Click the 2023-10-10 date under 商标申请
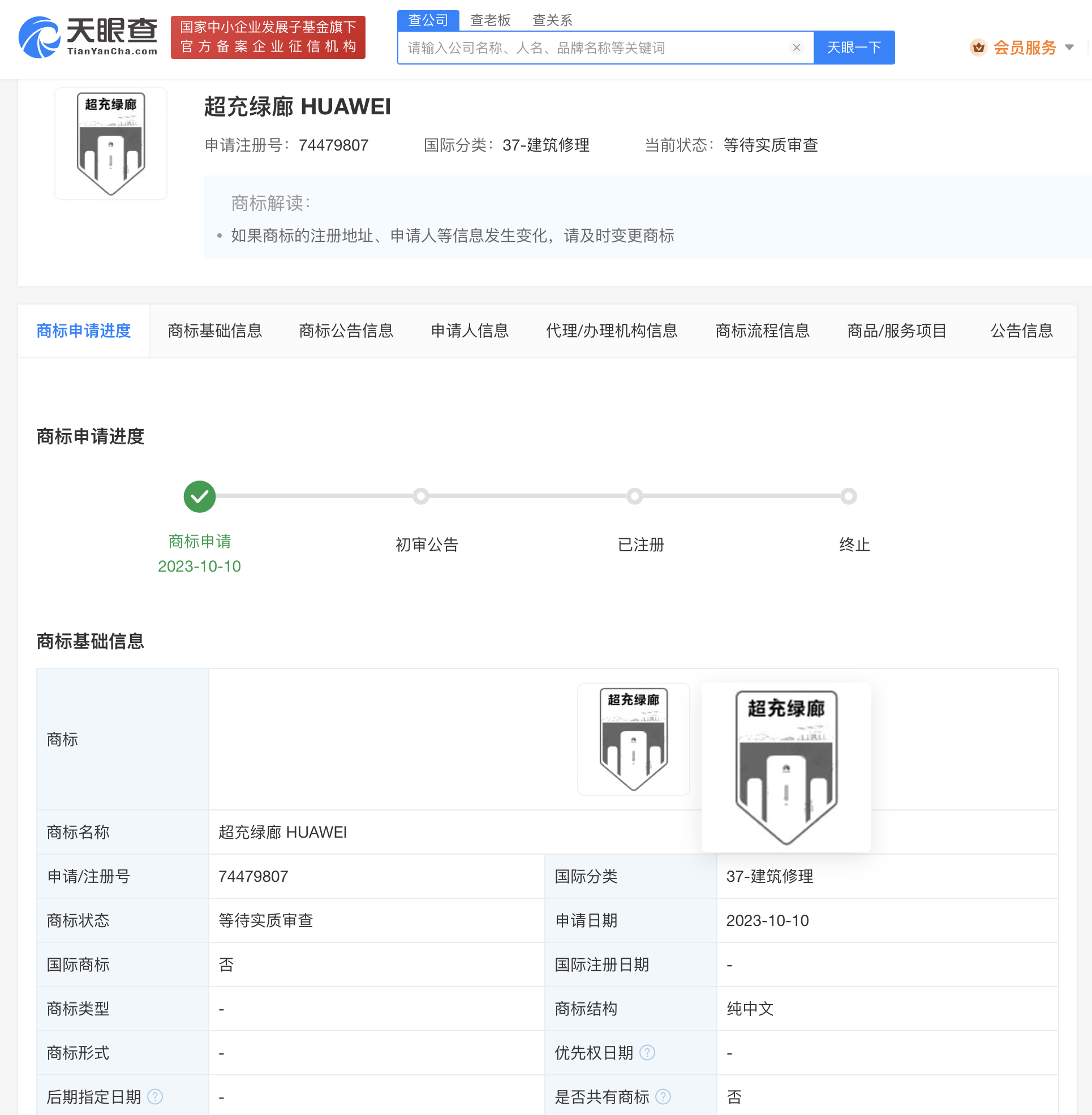The width and height of the screenshot is (1092, 1115). pos(199,567)
